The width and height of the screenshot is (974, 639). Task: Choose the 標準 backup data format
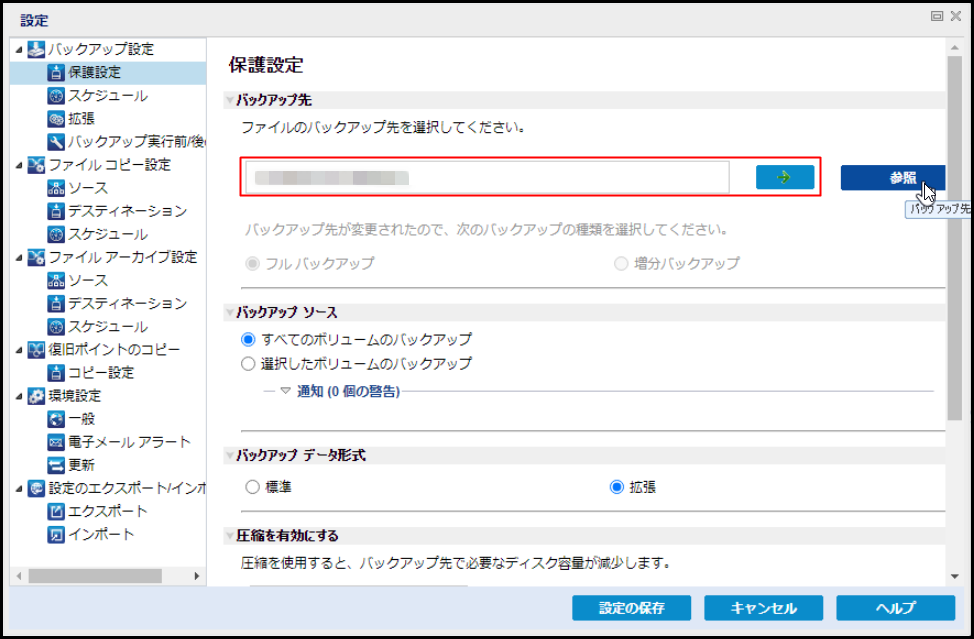pyautogui.click(x=252, y=488)
